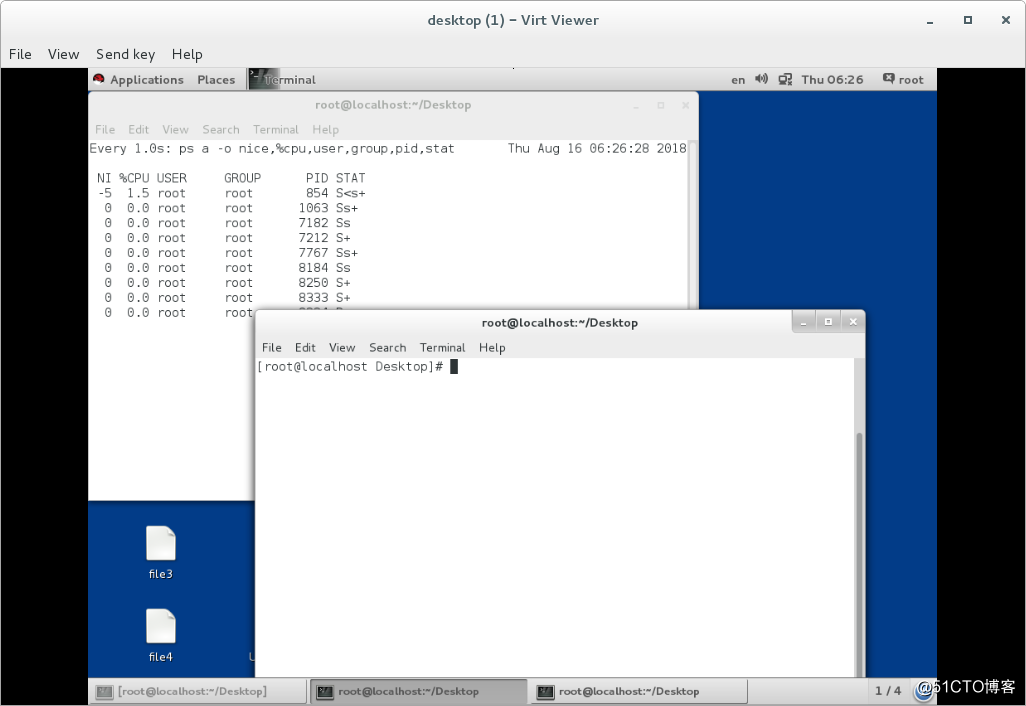Click the network connection icon
Image resolution: width=1026 pixels, height=706 pixels.
pos(785,80)
